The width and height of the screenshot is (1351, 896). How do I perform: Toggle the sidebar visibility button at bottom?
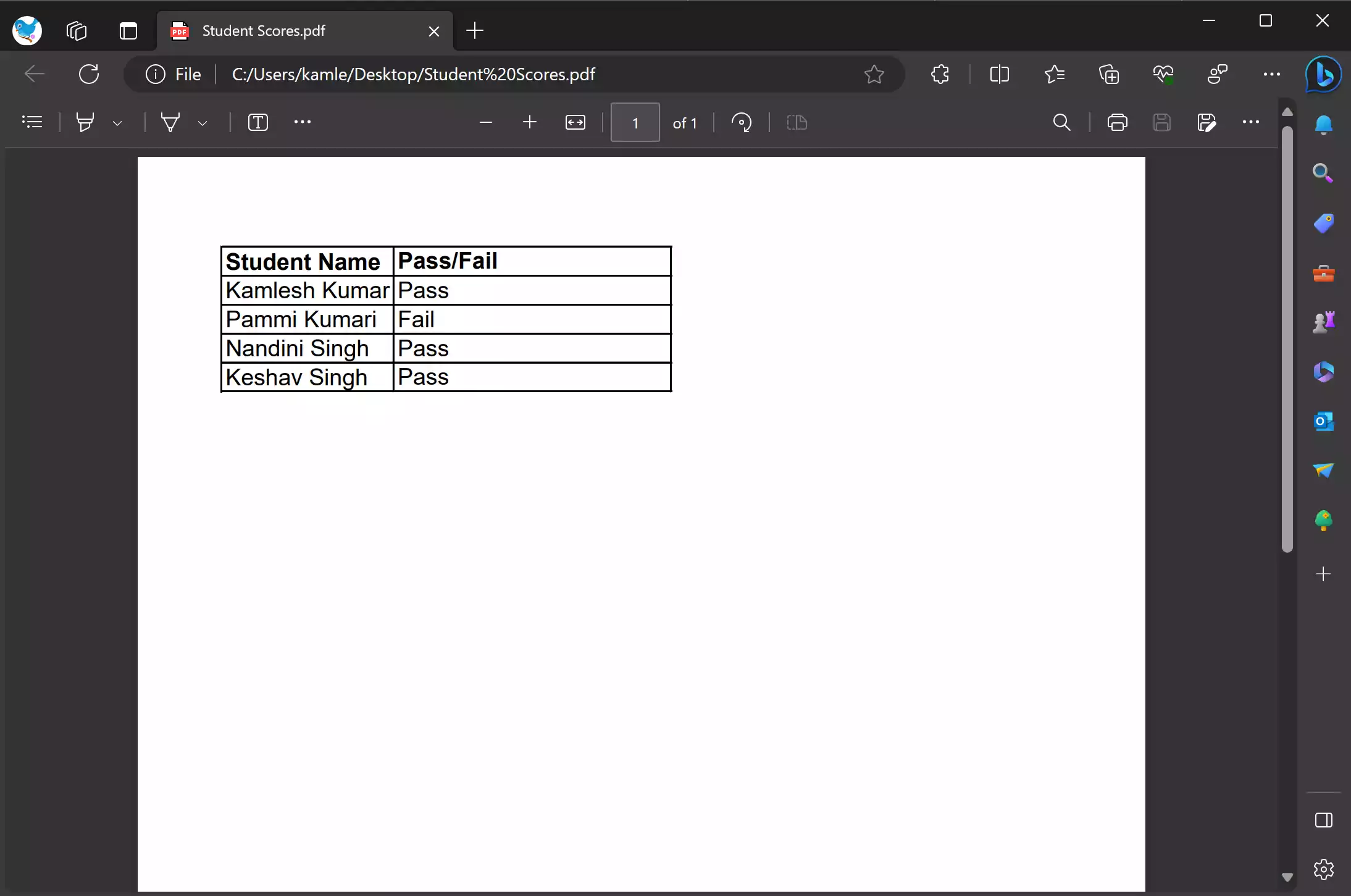pos(1323,820)
